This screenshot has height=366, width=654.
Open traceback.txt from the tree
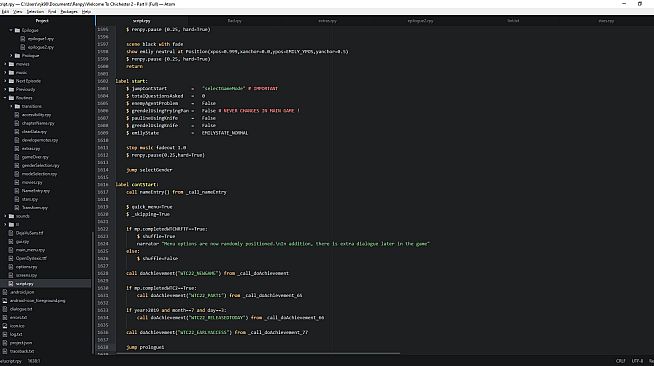point(22,351)
